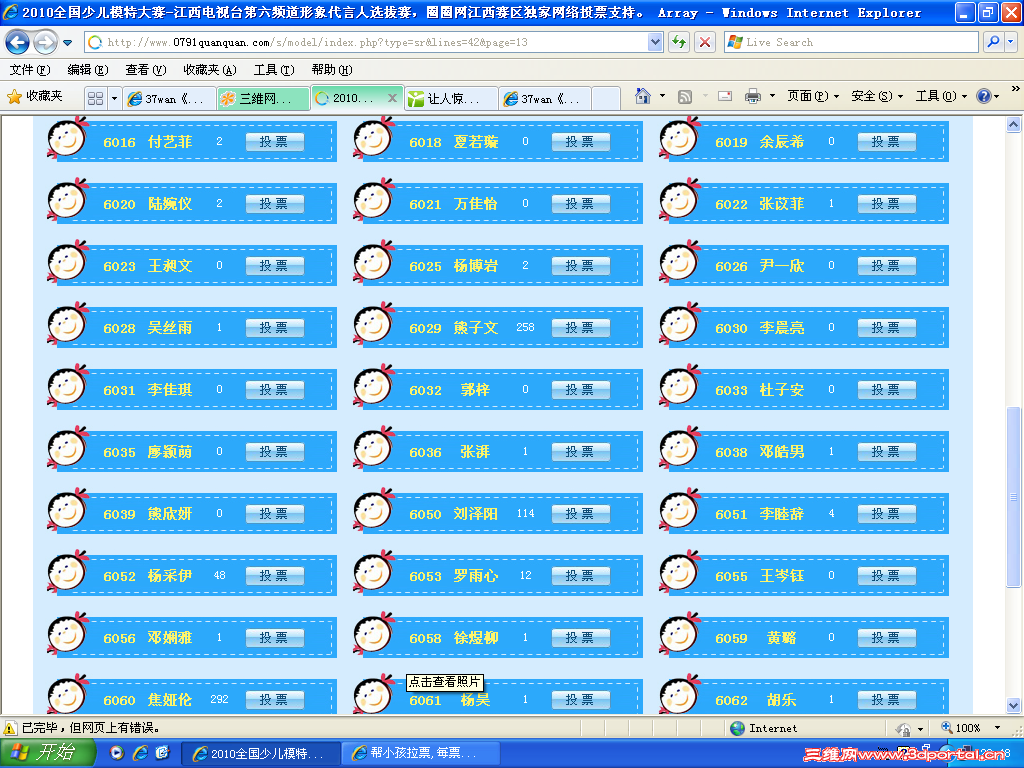Vote for 6060 焦妞伦
Screen dimensions: 1024x768
point(274,700)
